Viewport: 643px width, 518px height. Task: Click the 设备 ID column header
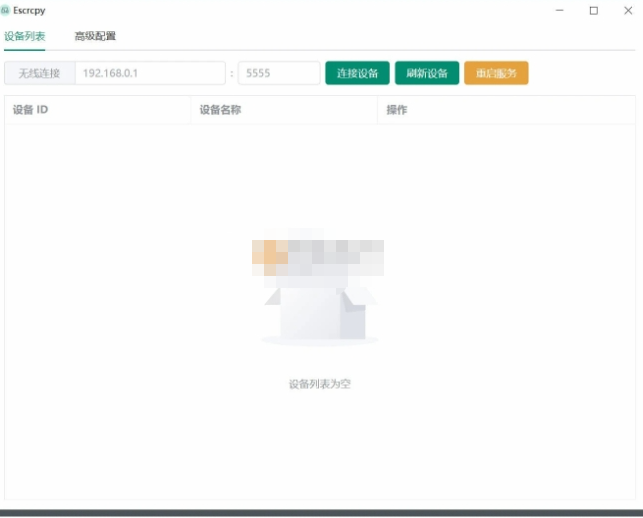click(x=98, y=110)
